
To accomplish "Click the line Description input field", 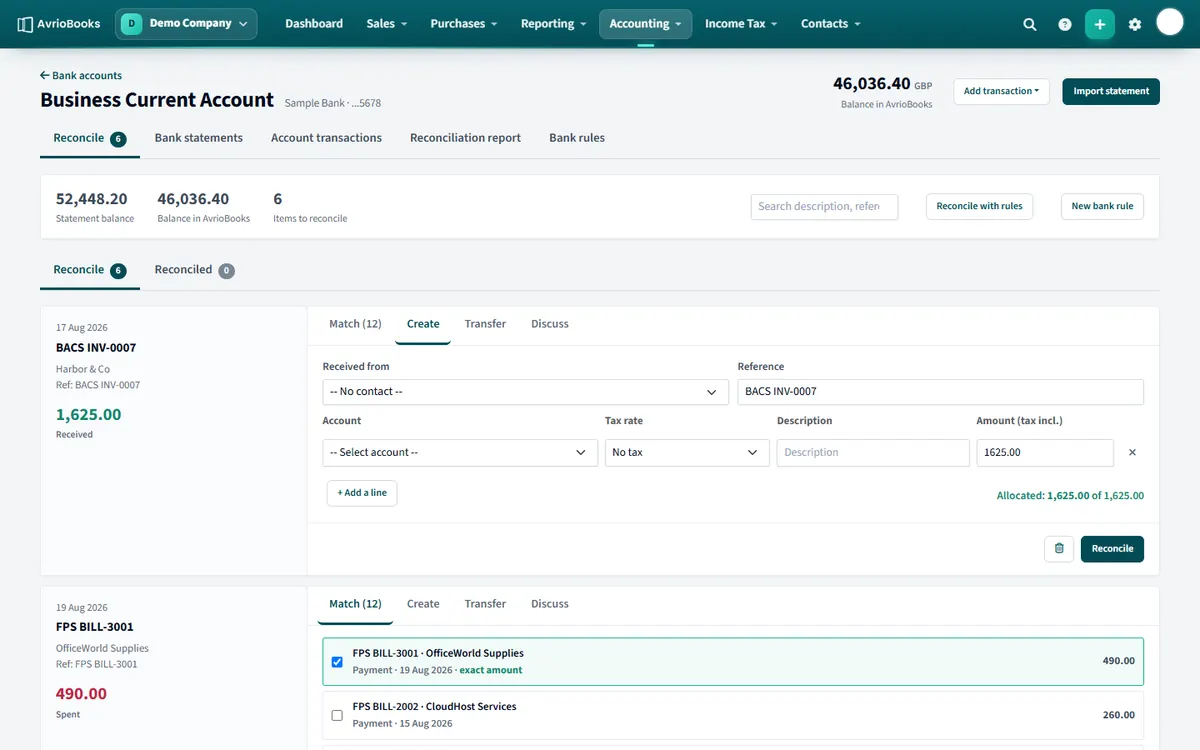I will (x=873, y=453).
